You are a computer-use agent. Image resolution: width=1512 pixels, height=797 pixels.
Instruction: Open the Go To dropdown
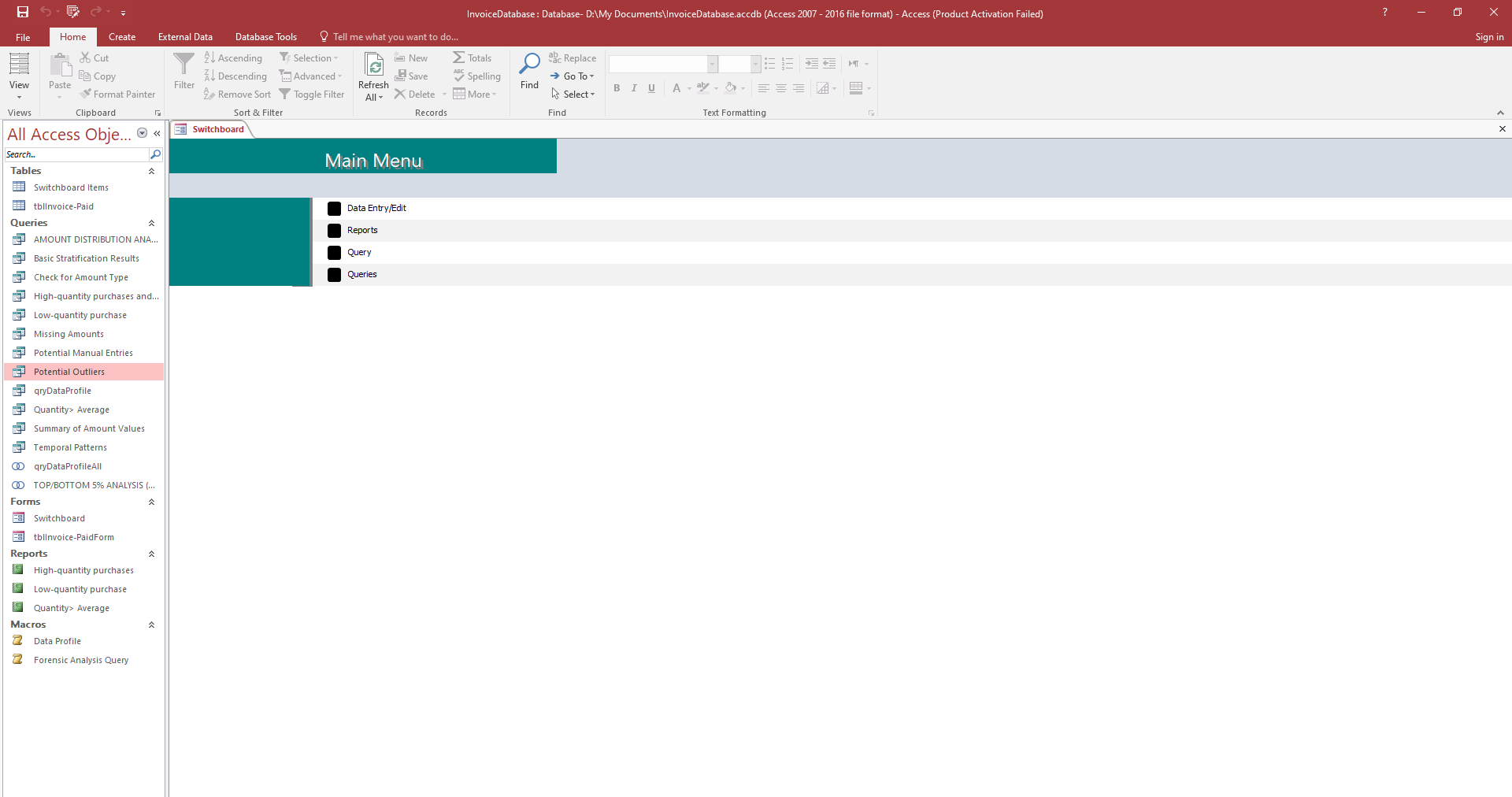(573, 76)
